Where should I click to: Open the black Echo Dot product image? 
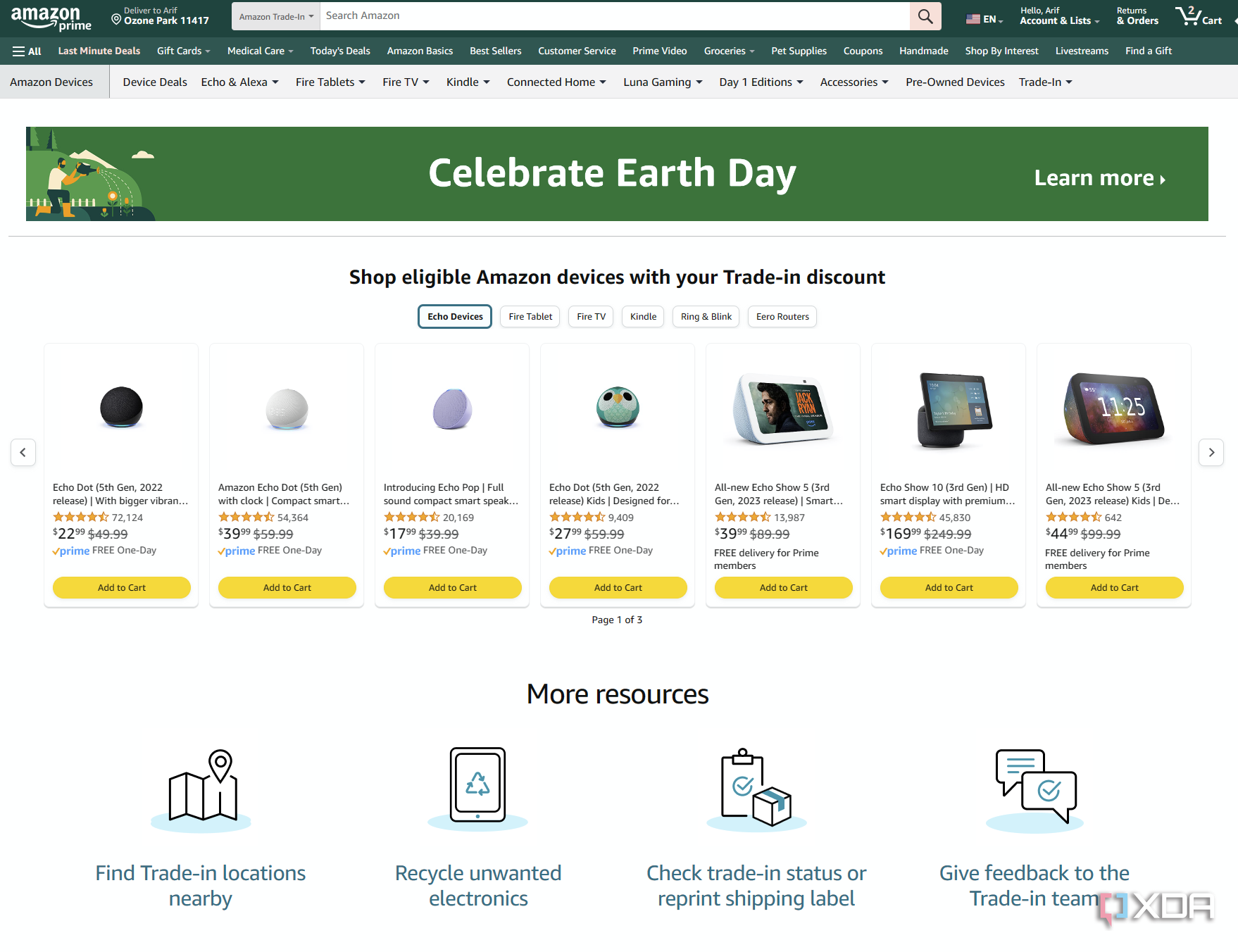(x=121, y=408)
